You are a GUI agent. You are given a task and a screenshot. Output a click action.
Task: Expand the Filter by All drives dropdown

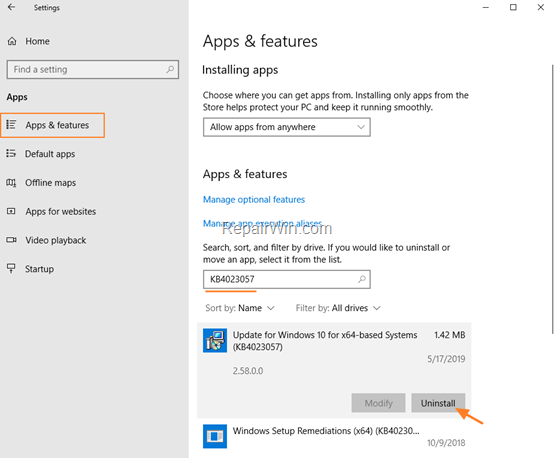click(x=338, y=308)
